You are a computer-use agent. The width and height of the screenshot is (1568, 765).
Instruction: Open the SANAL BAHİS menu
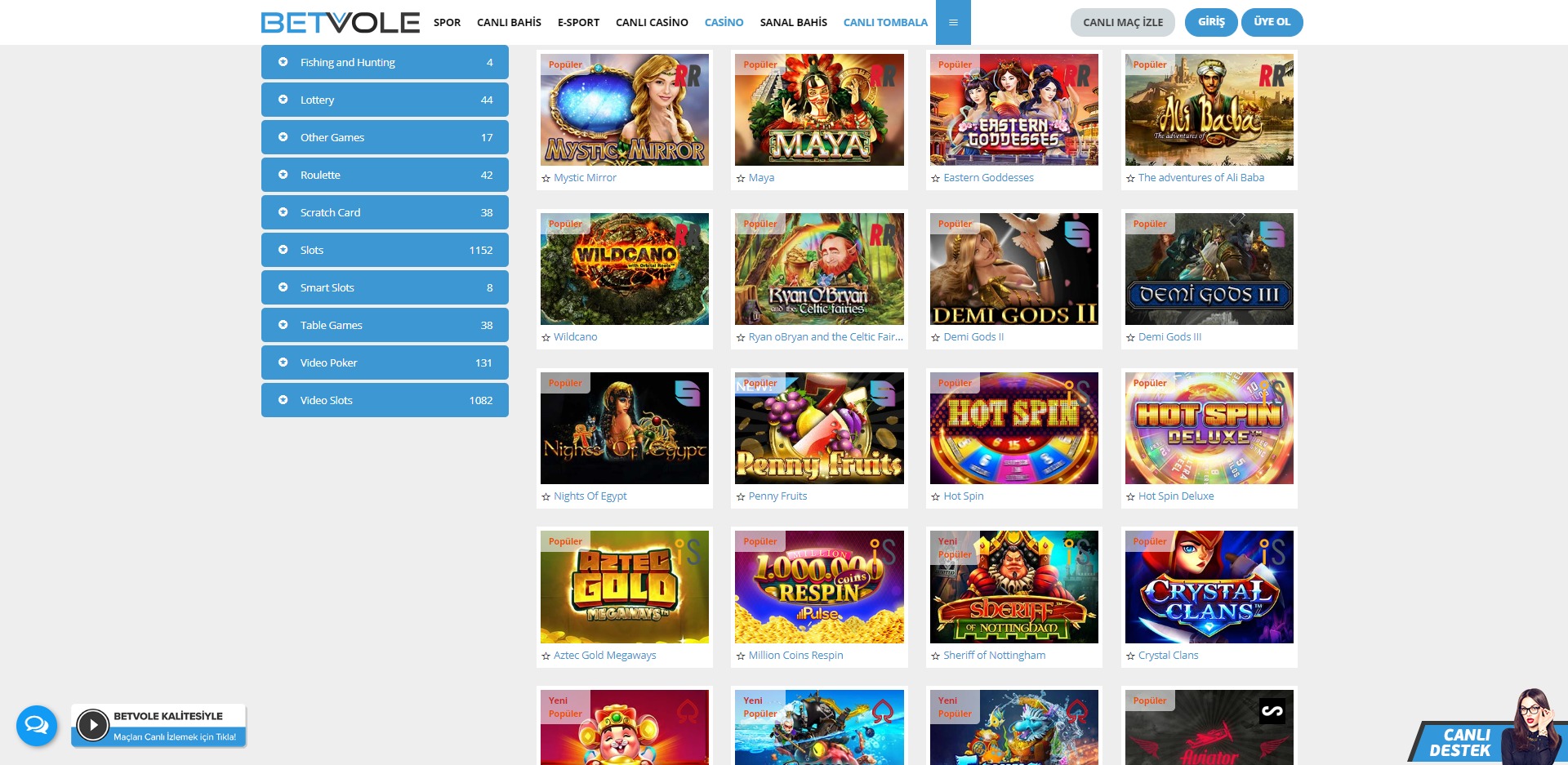click(x=793, y=23)
